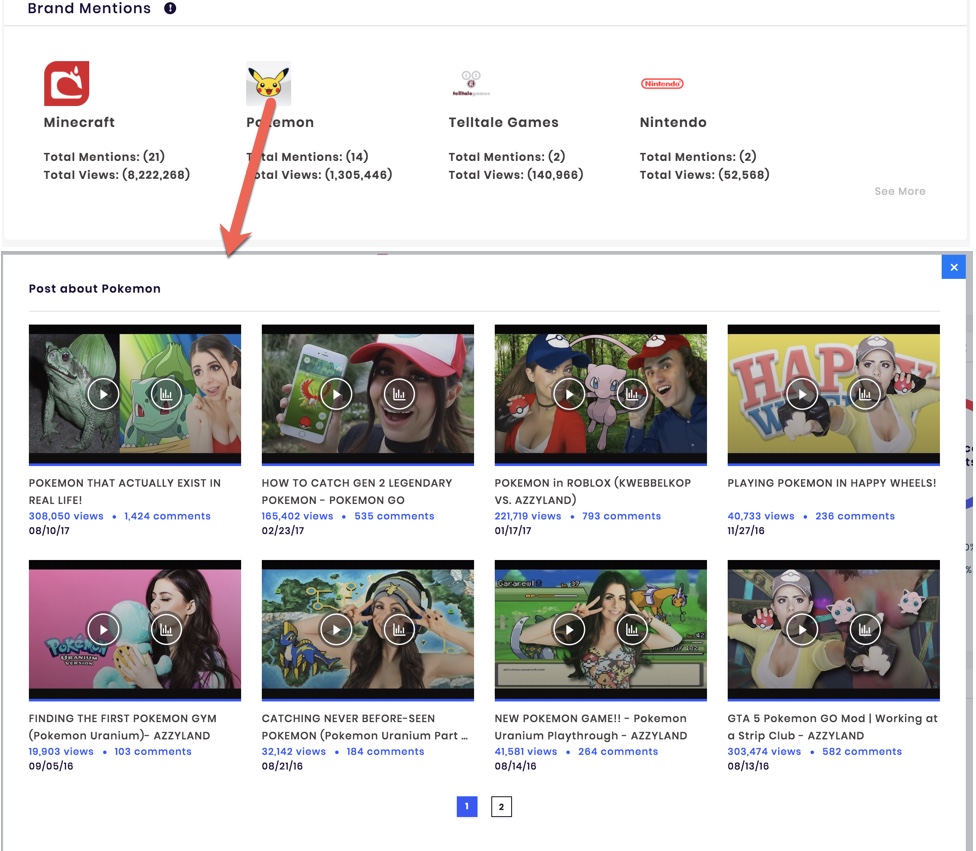The image size is (976, 851).
Task: Click the 'Post about Pokemon' heading
Action: [95, 289]
